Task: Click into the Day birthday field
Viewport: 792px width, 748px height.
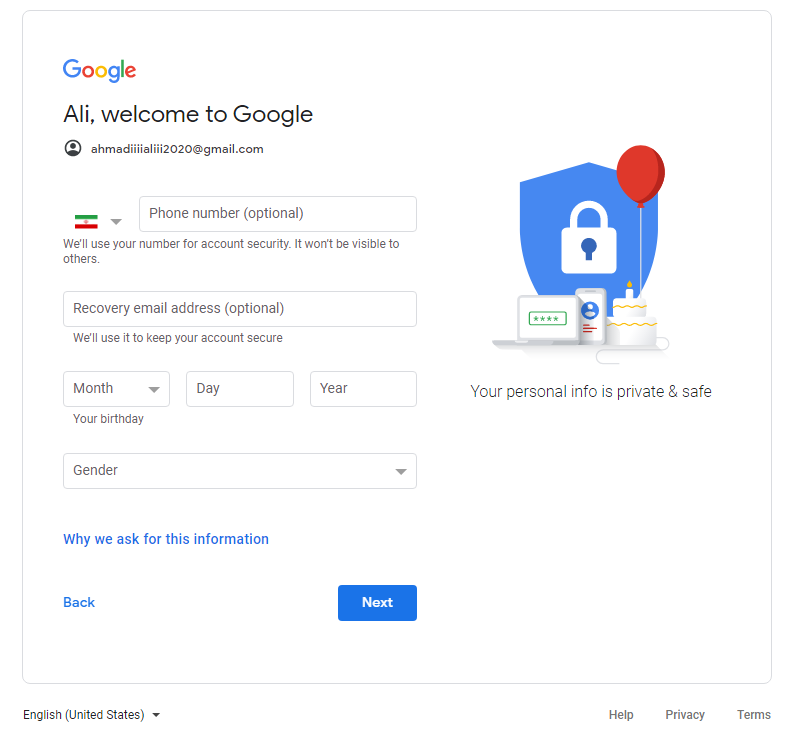Action: tap(240, 389)
